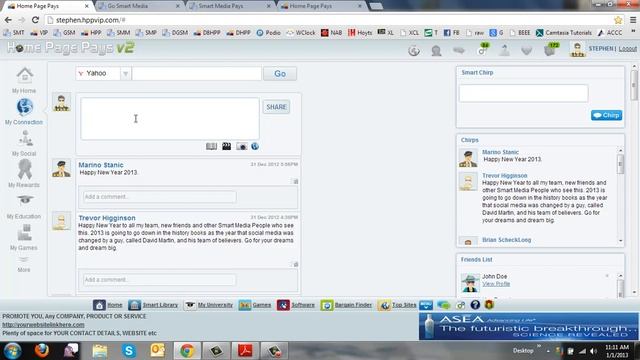Click Stephen's avatar in the header
This screenshot has height=360, width=640.
[577, 49]
